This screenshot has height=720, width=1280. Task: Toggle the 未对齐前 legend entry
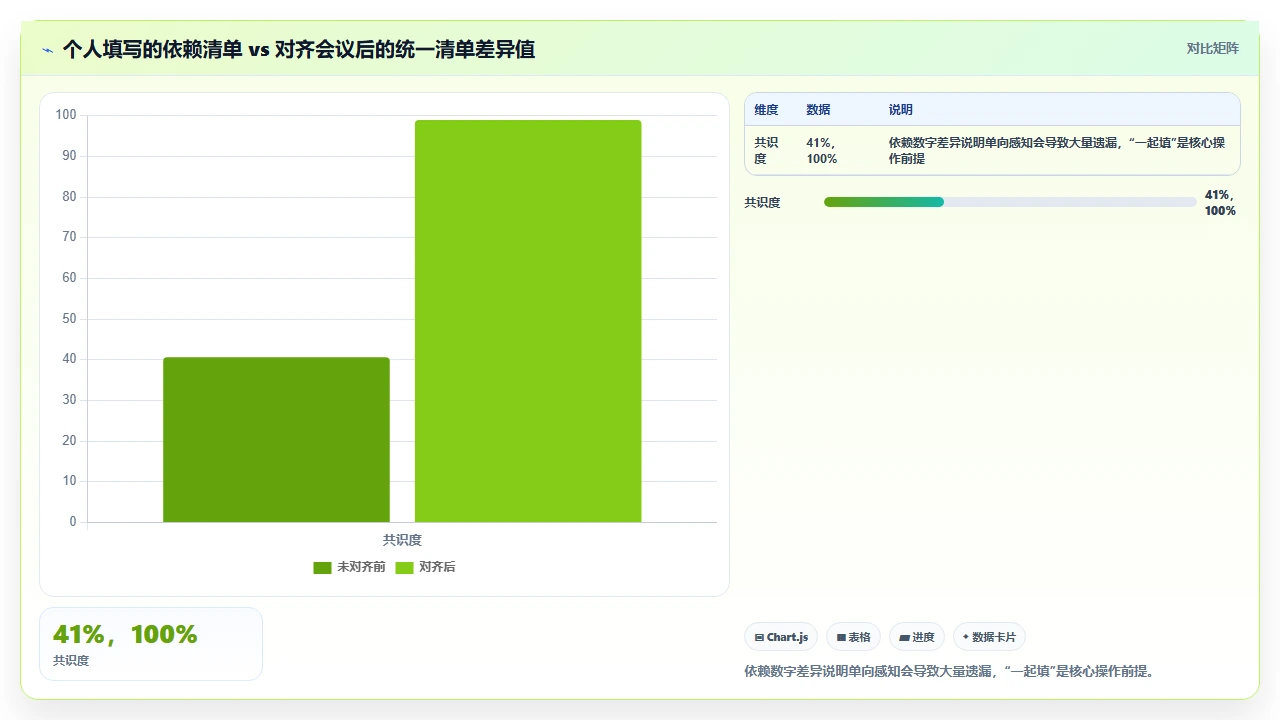coord(349,567)
